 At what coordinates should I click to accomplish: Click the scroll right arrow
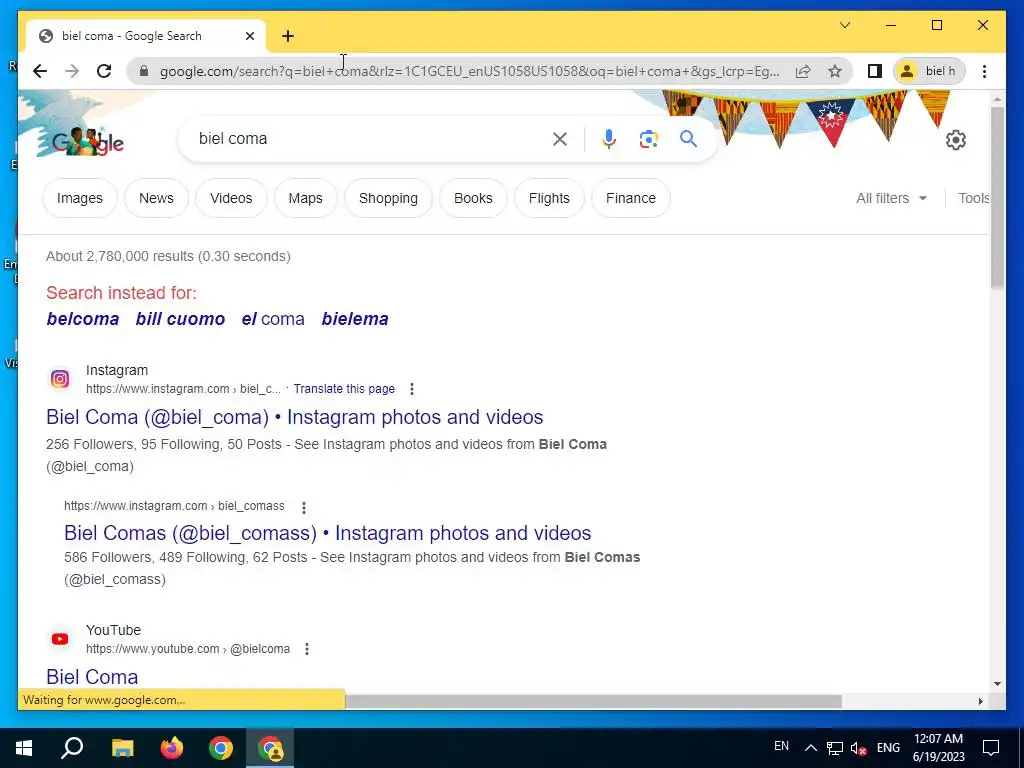coord(980,701)
